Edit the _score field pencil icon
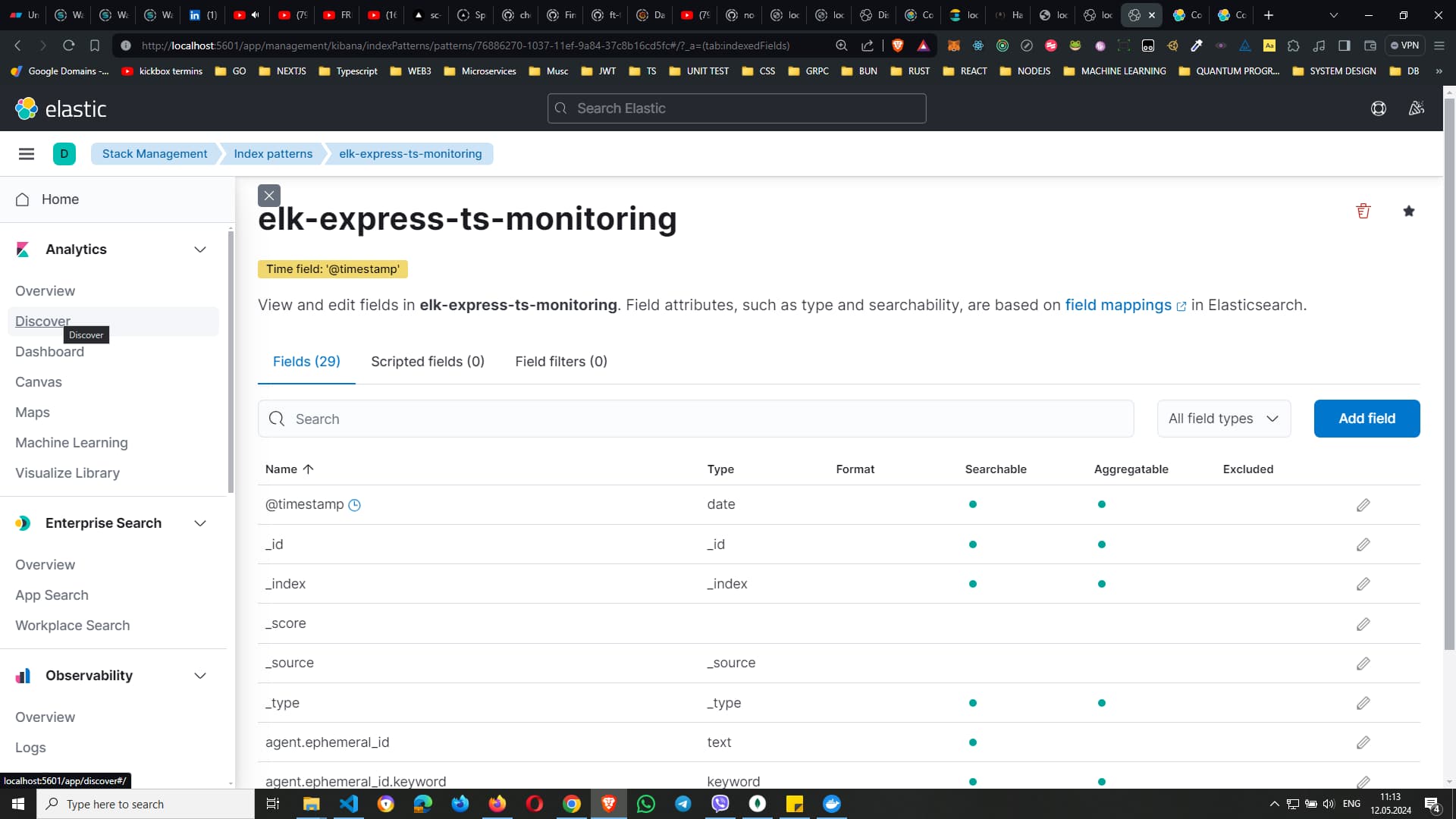Viewport: 1456px width, 819px height. (x=1363, y=624)
